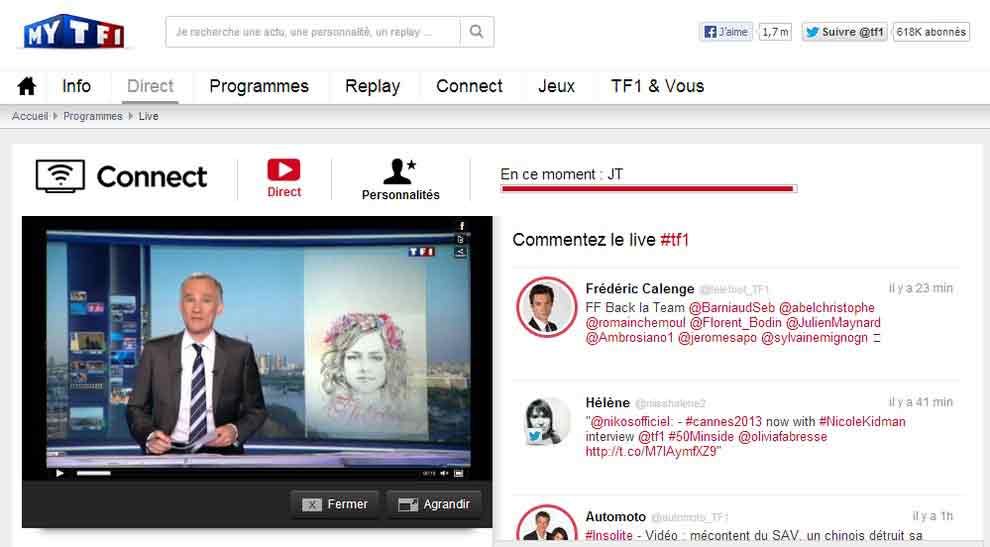990x547 pixels.
Task: Go to home via house icon
Action: (27, 86)
